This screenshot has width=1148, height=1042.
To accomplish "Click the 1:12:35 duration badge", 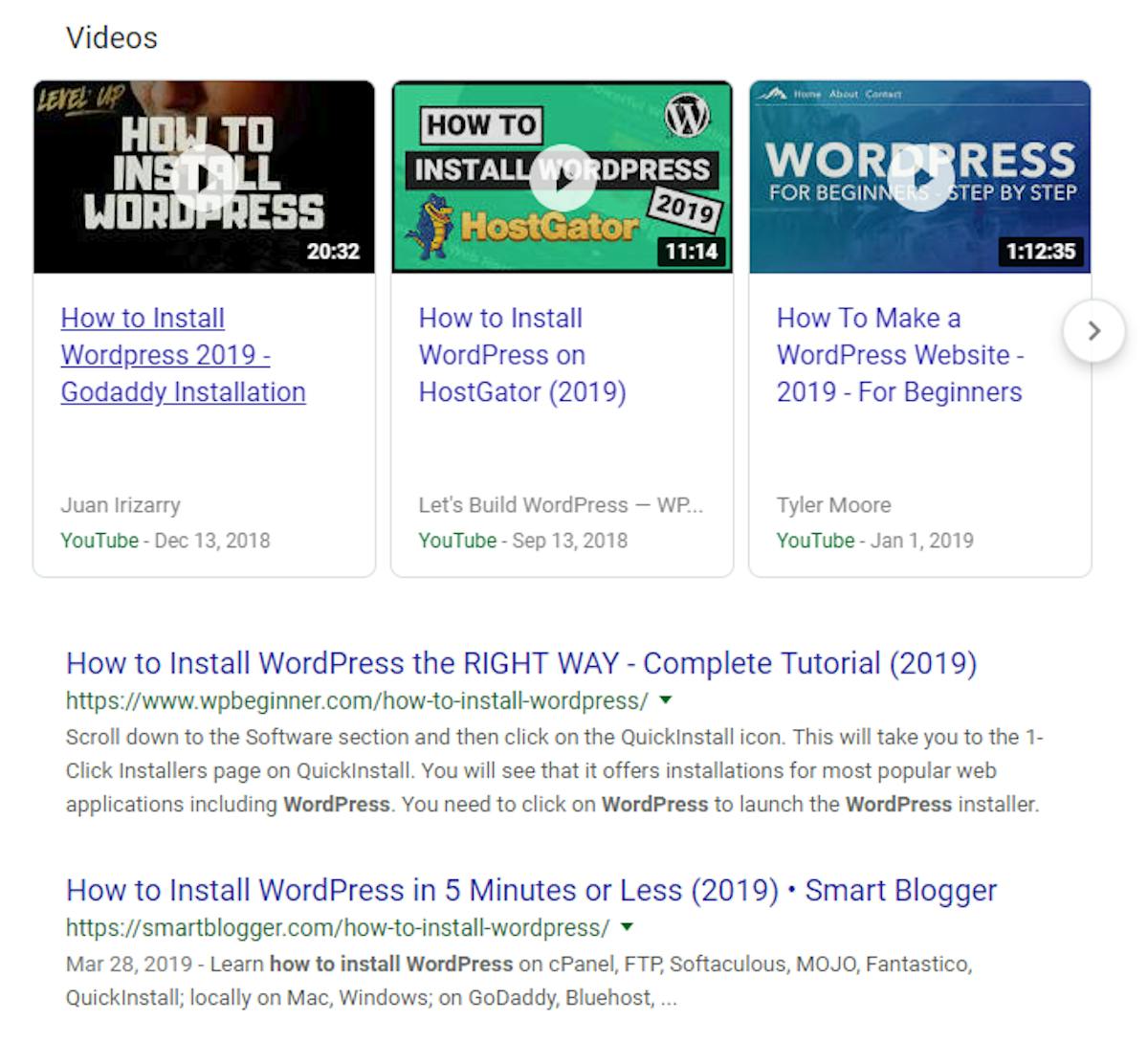I will pyautogui.click(x=1041, y=252).
